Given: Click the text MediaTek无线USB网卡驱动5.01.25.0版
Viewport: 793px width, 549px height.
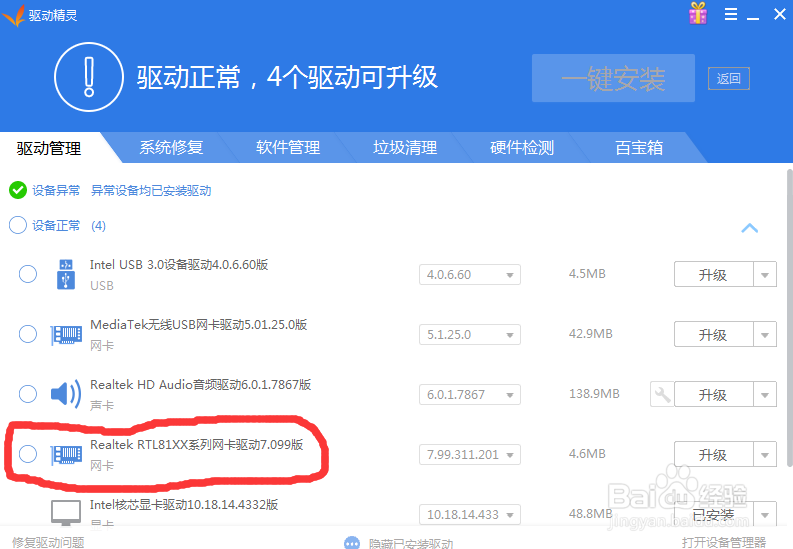Looking at the screenshot, I should (x=199, y=325).
